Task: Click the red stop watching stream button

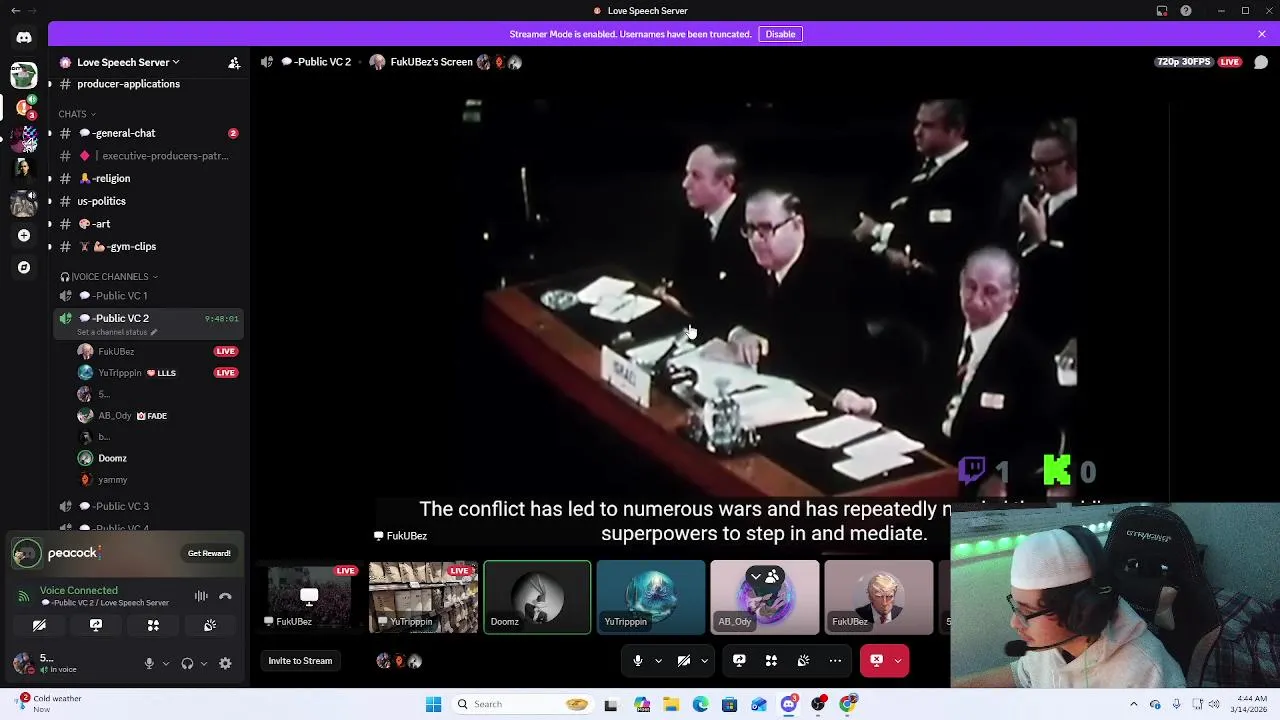Action: click(876, 661)
